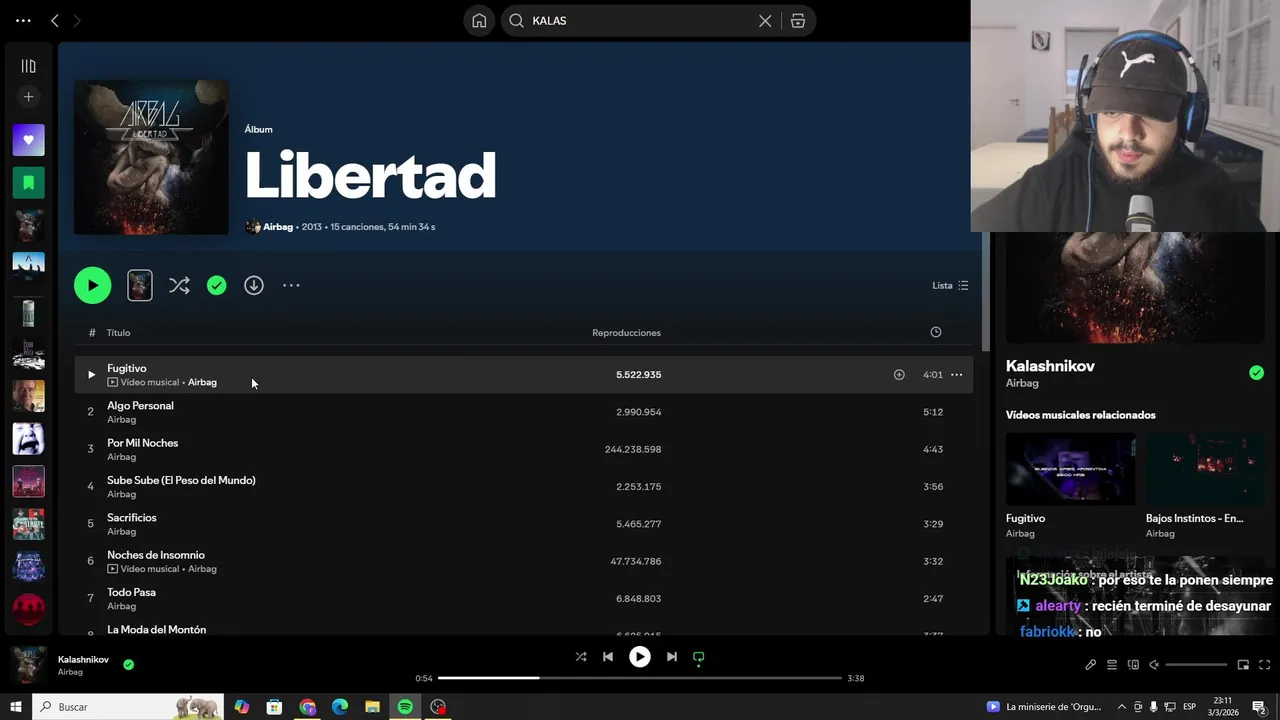Open Bajos Instintos related video thumbnail
Image resolution: width=1280 pixels, height=720 pixels.
point(1206,468)
